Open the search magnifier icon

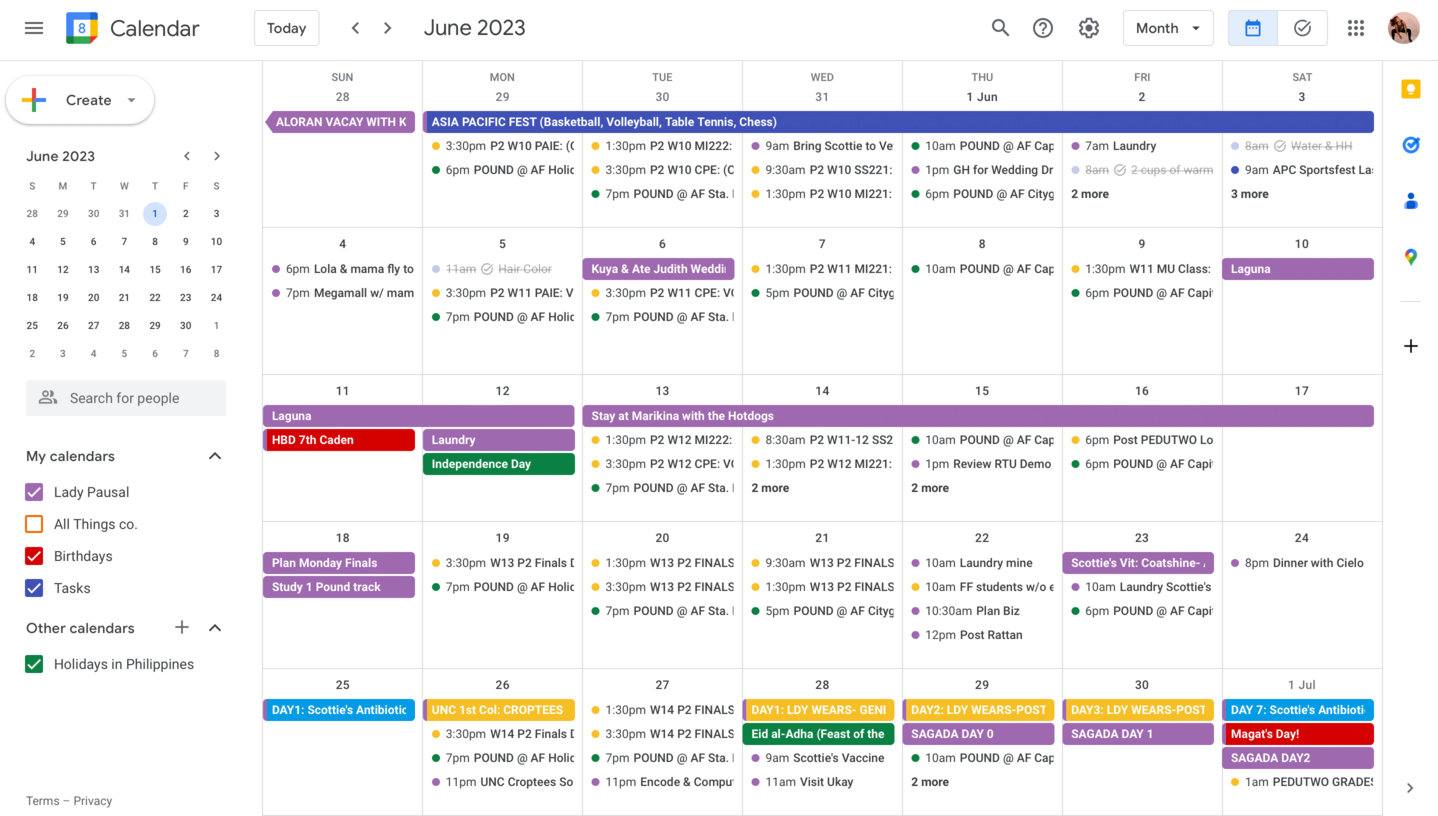[x=1000, y=28]
